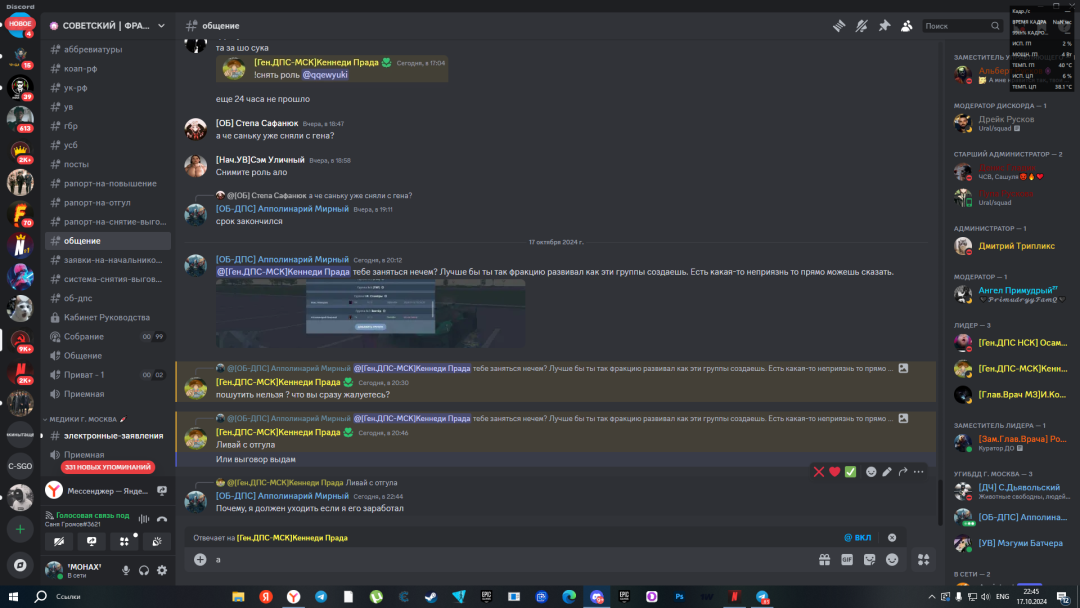The width and height of the screenshot is (1080, 608).
Task: Open the 'об-дпс' channel
Action: (x=108, y=298)
